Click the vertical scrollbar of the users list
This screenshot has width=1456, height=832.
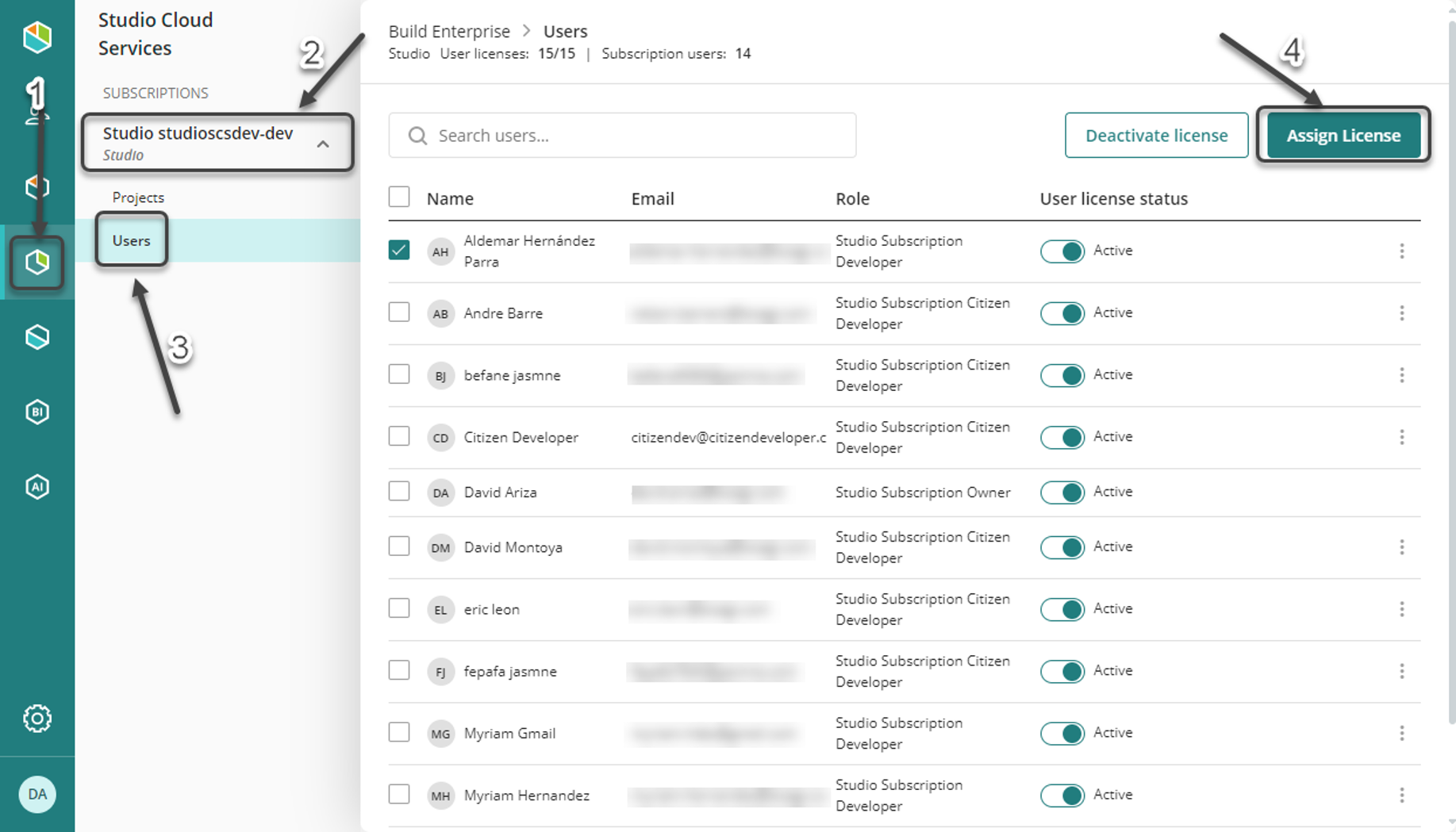pyautogui.click(x=1451, y=373)
